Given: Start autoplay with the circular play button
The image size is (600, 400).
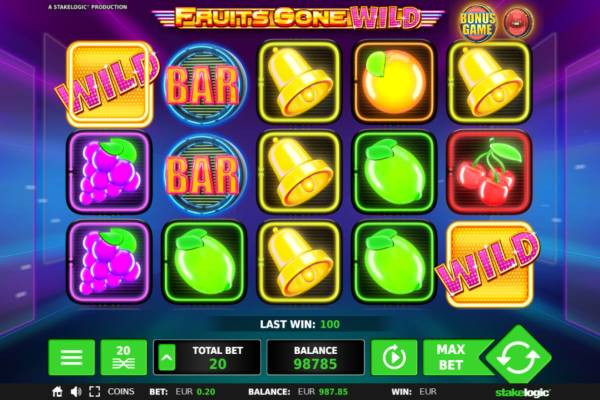Looking at the screenshot, I should click(394, 357).
